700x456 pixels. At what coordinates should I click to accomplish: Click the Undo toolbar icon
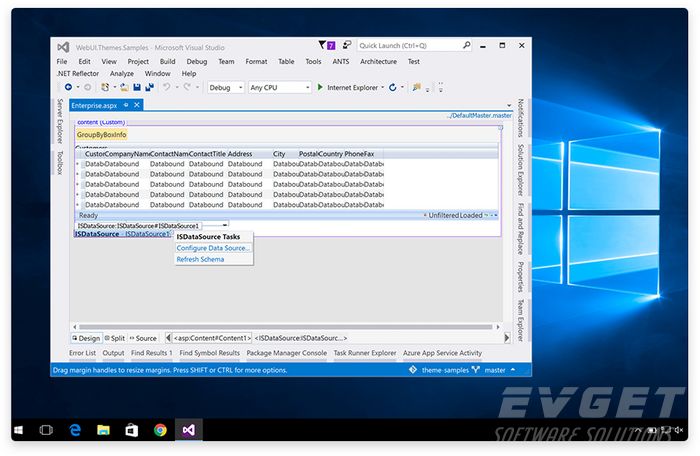click(x=167, y=87)
